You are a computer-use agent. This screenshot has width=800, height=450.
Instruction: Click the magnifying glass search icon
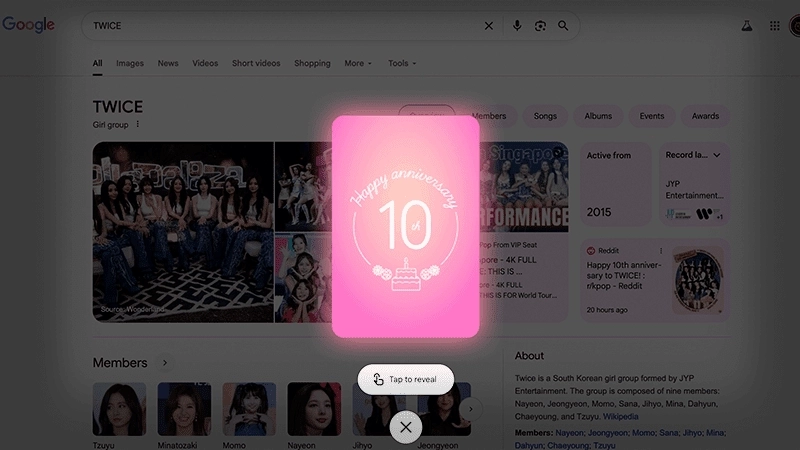point(563,26)
